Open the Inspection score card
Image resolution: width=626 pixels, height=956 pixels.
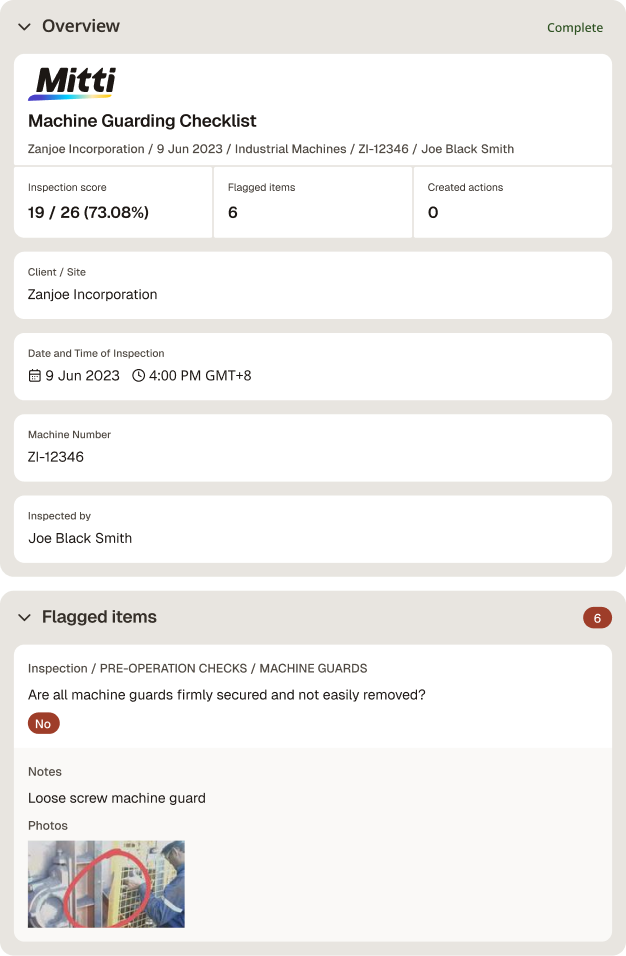coord(113,202)
